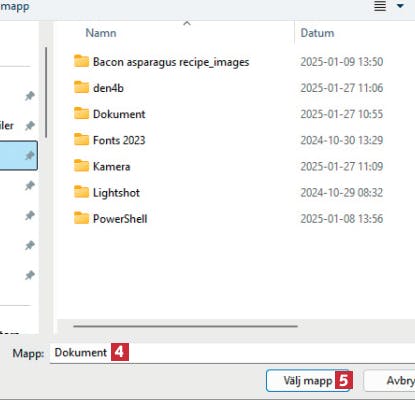Click the horizontal scrollbar under file list
This screenshot has height=400, width=415.
185,326
